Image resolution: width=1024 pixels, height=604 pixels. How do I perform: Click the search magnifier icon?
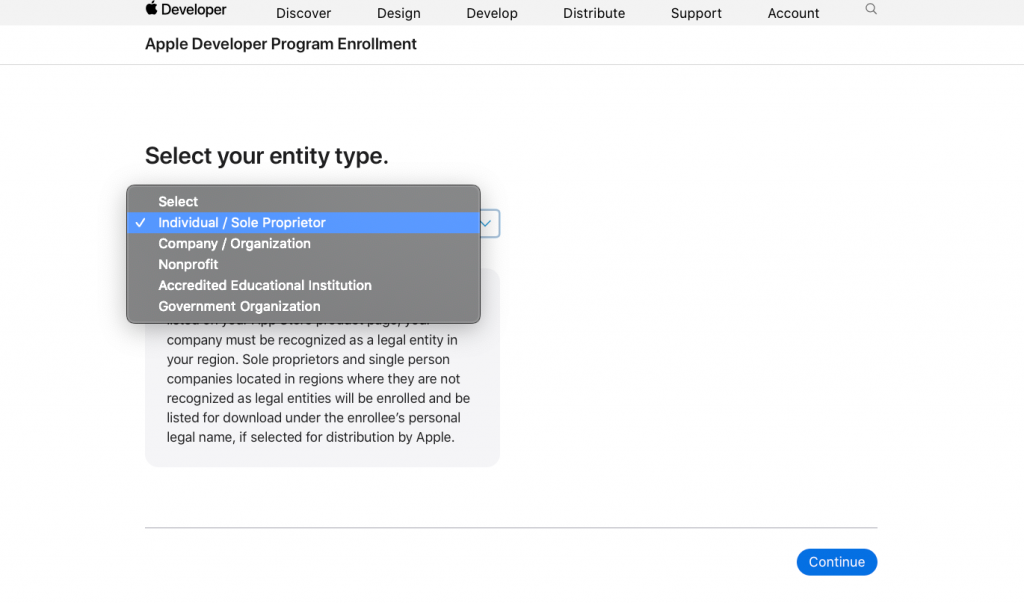pos(871,9)
